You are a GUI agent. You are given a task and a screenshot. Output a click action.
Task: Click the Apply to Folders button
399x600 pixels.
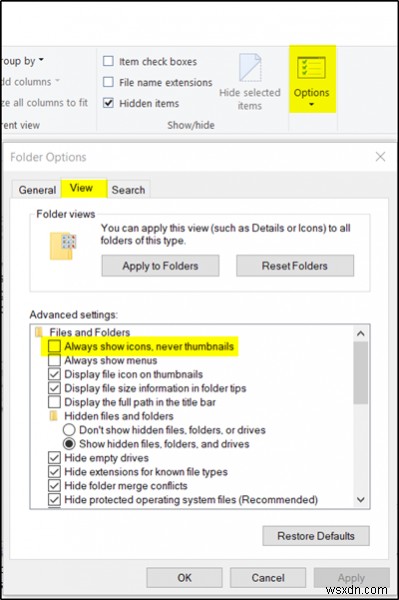click(x=160, y=266)
